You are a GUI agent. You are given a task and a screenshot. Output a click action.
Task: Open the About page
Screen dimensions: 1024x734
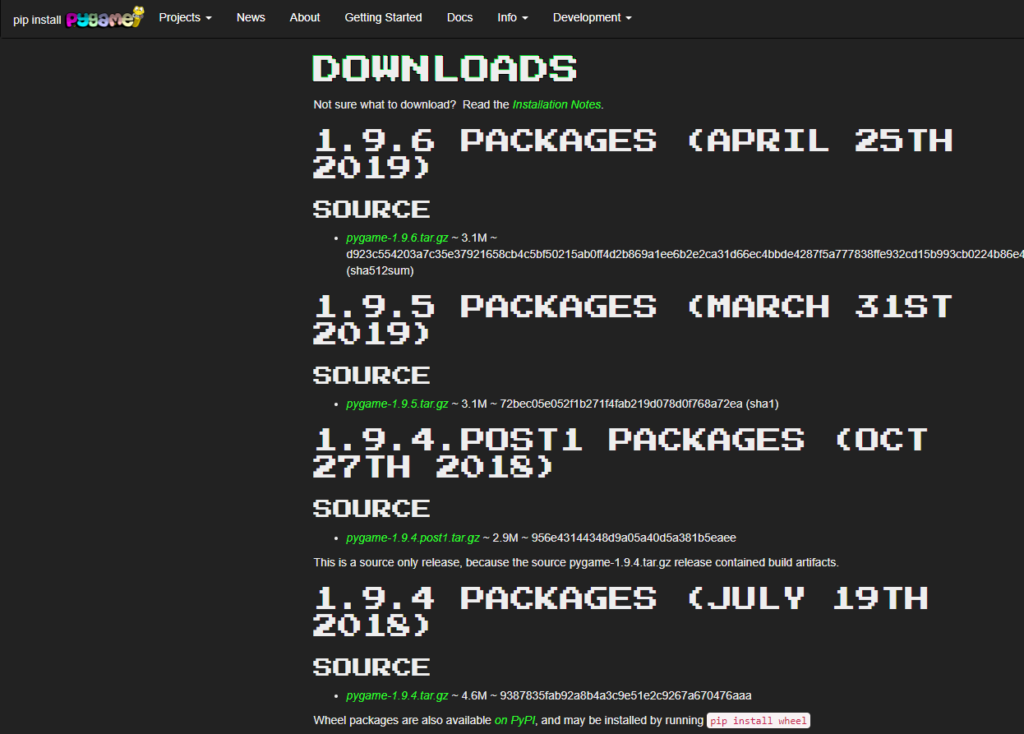coord(304,18)
